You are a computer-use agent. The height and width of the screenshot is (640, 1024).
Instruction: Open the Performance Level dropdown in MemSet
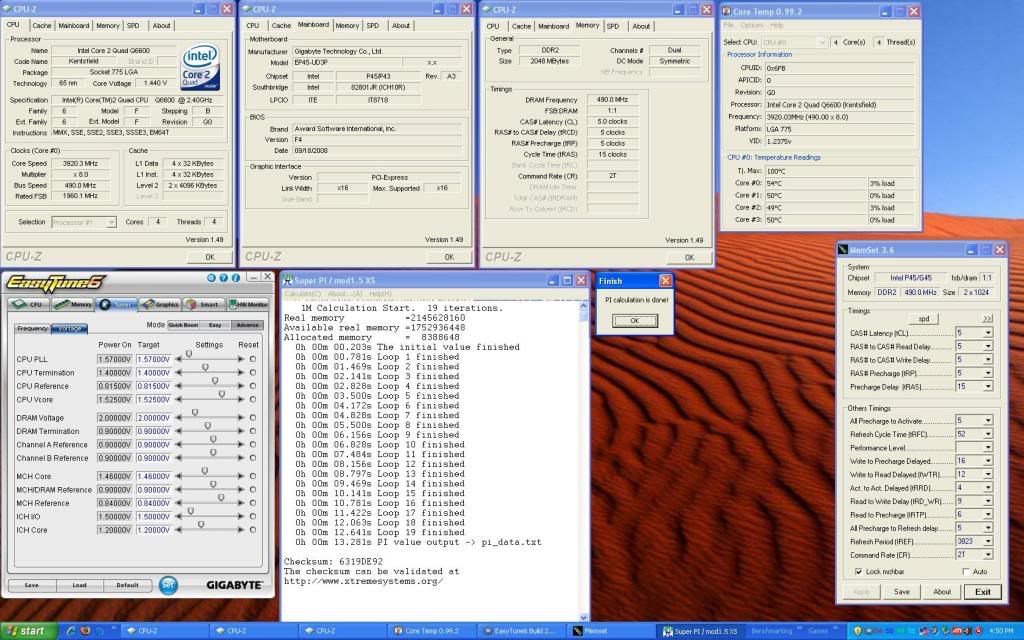coord(988,447)
